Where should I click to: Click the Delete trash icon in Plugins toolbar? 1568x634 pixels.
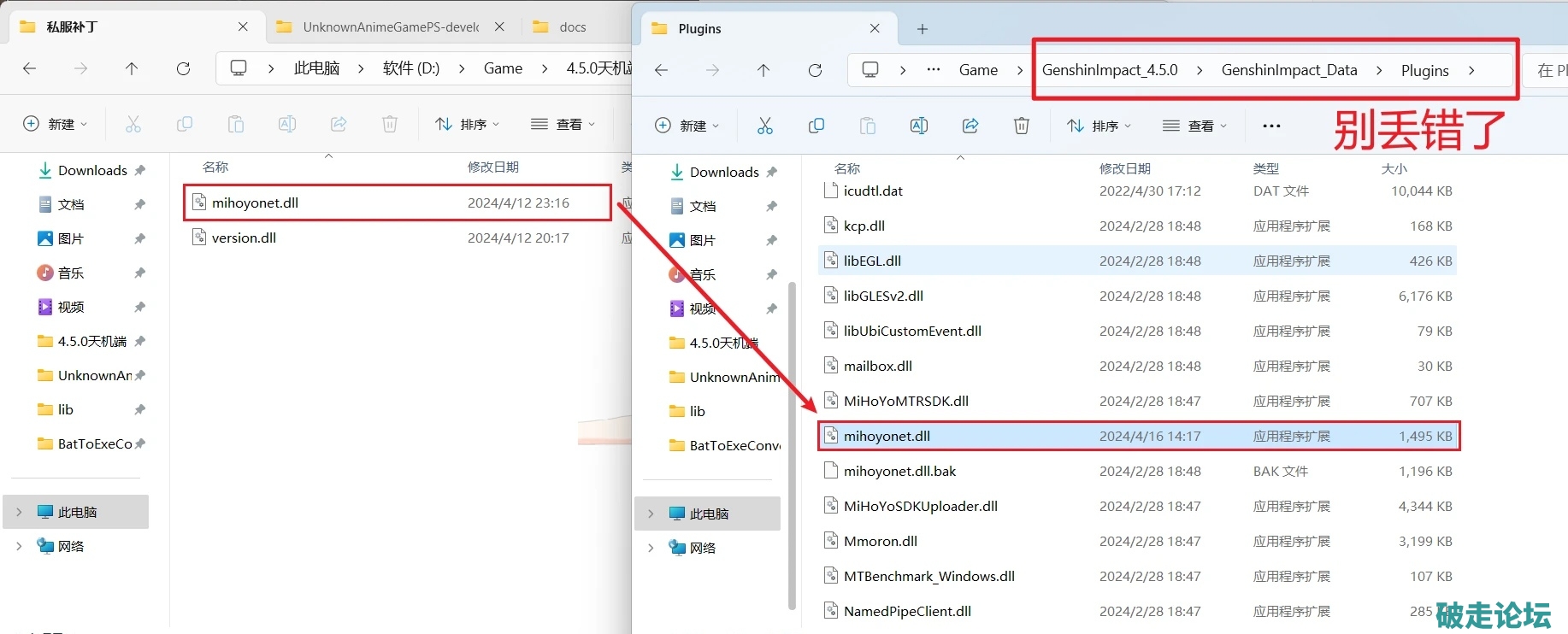pos(1021,126)
